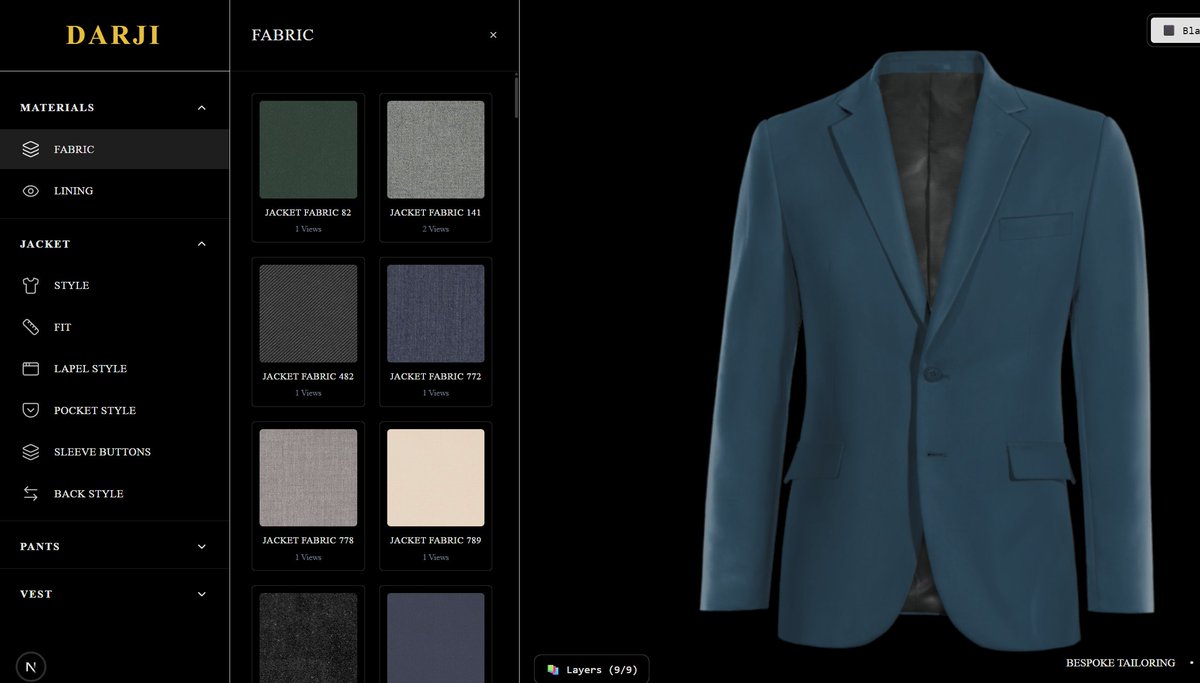The width and height of the screenshot is (1200, 683).
Task: Choose the cream Jacket Fabric 789 swatch
Action: pyautogui.click(x=436, y=477)
